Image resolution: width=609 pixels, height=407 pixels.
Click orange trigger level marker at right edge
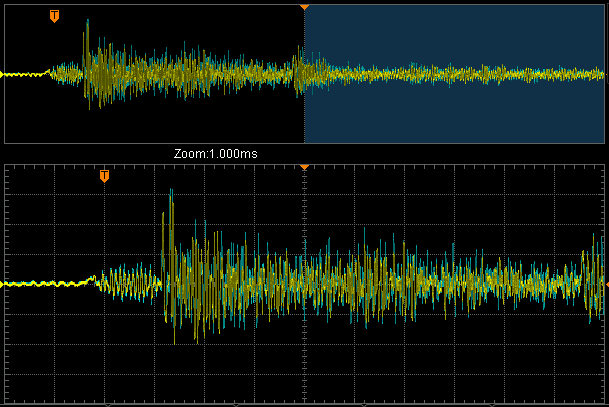click(x=607, y=285)
